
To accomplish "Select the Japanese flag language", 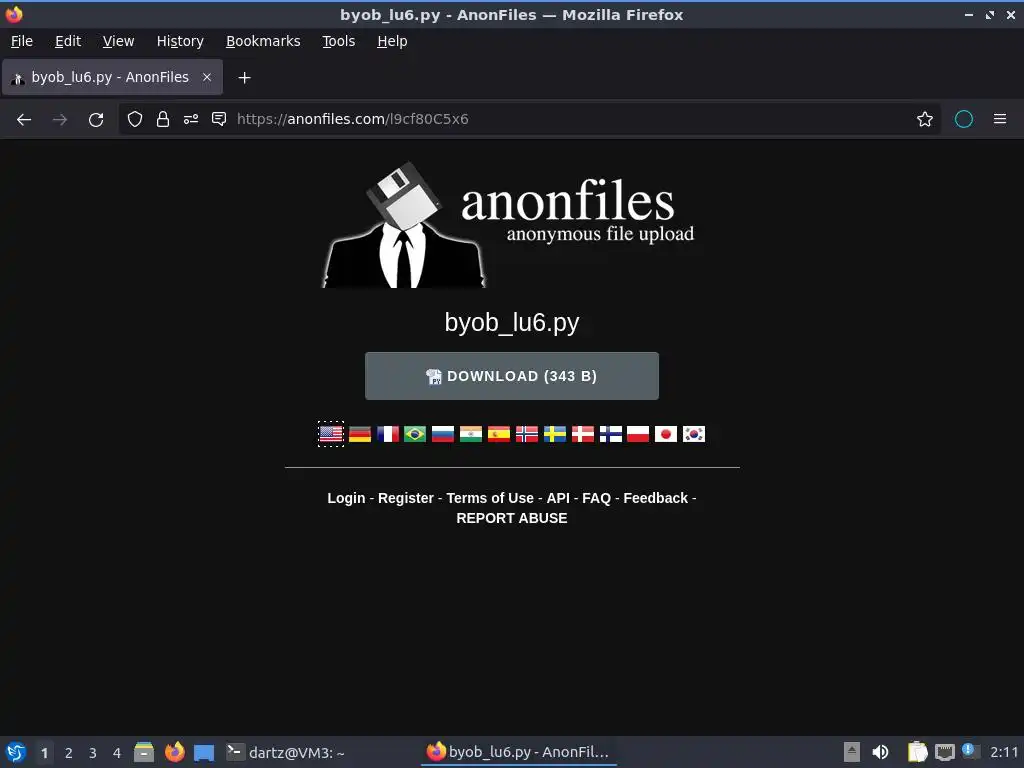I will coord(666,434).
